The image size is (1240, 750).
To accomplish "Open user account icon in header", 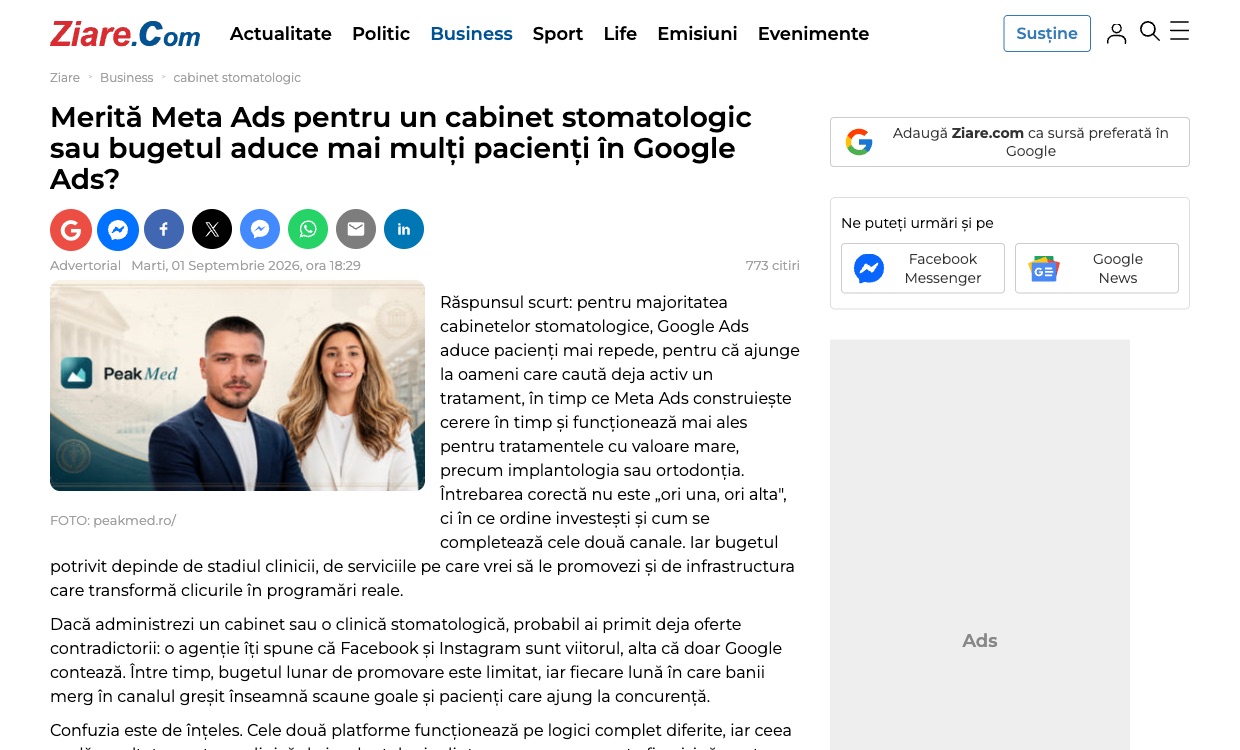I will pyautogui.click(x=1117, y=33).
